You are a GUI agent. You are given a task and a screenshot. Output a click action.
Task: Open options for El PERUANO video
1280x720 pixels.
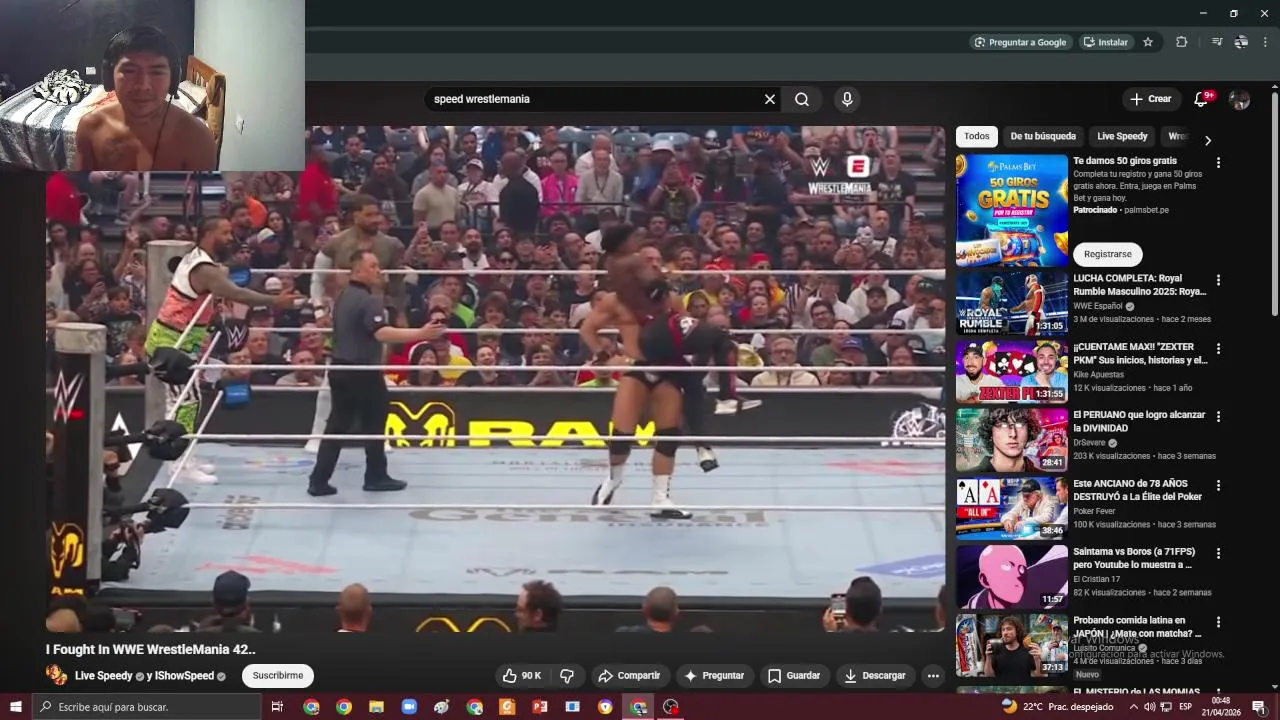1218,417
